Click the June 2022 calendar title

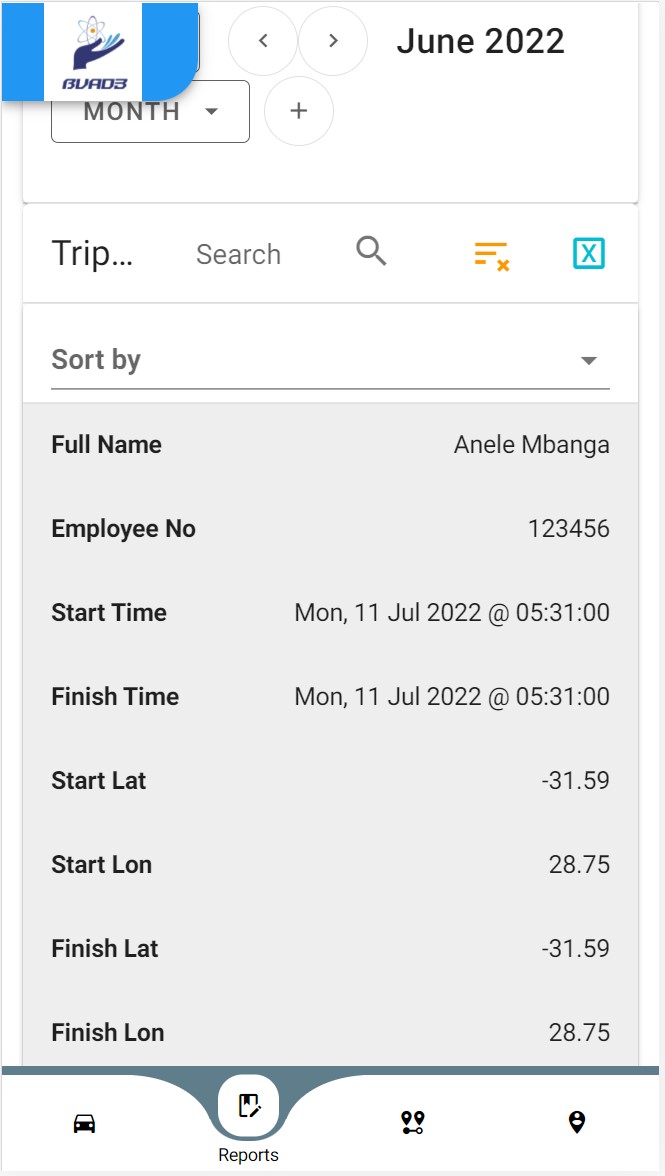480,41
